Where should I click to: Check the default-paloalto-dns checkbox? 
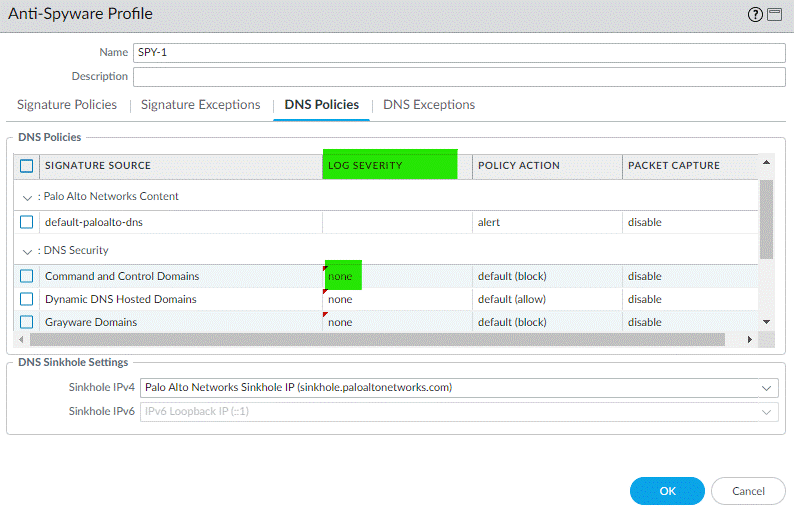[x=26, y=222]
